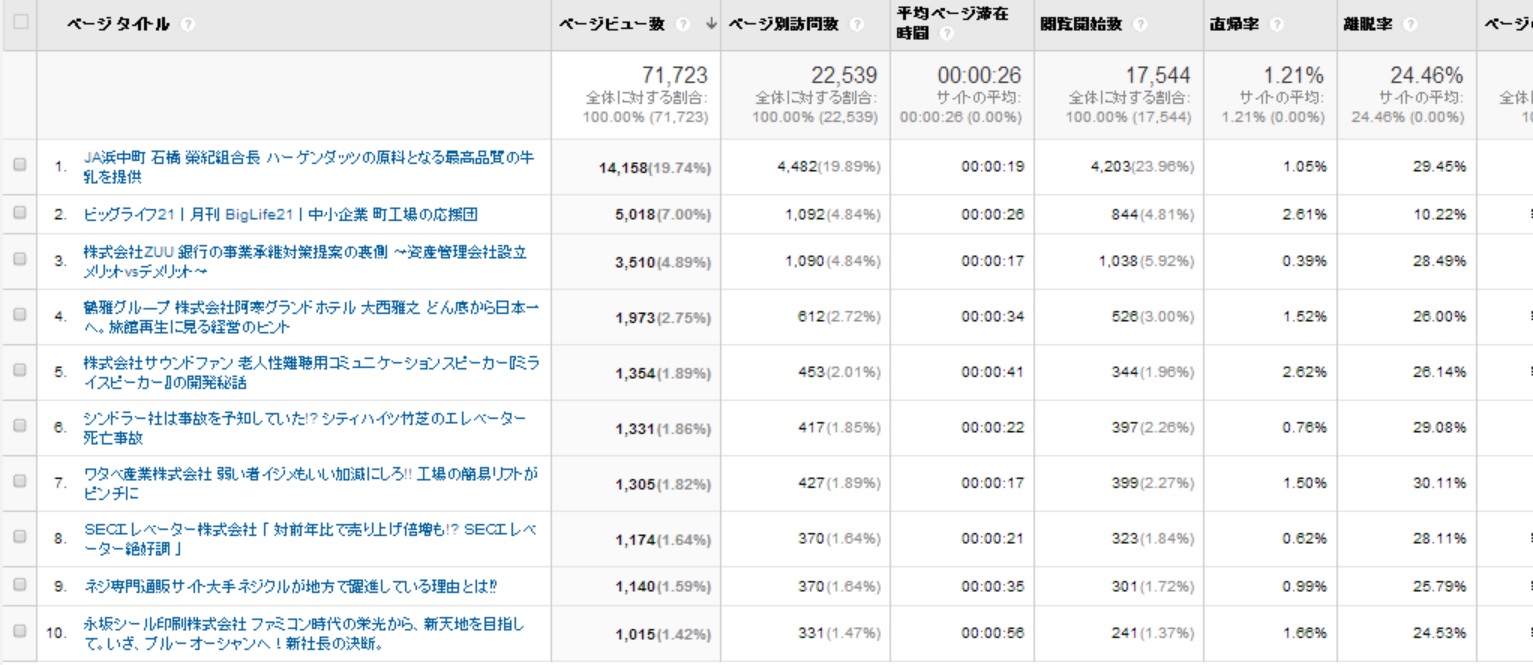Open the 鶴雅グループ 阿寒グランドホテル link
The height and width of the screenshot is (665, 1533).
pos(312,316)
